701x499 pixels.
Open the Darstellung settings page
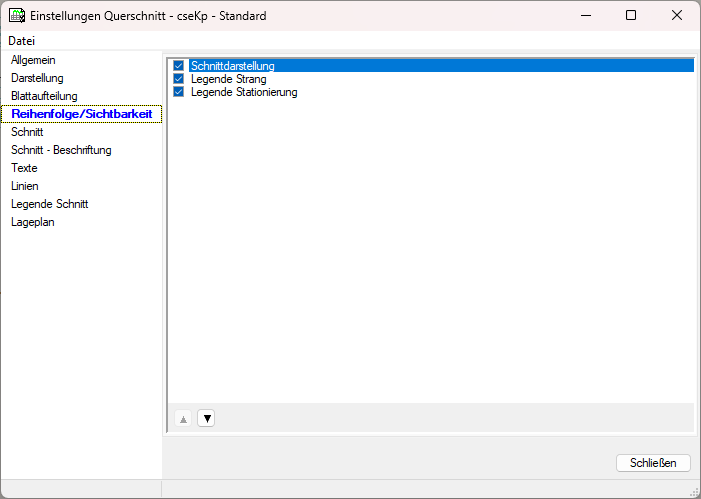(x=37, y=78)
